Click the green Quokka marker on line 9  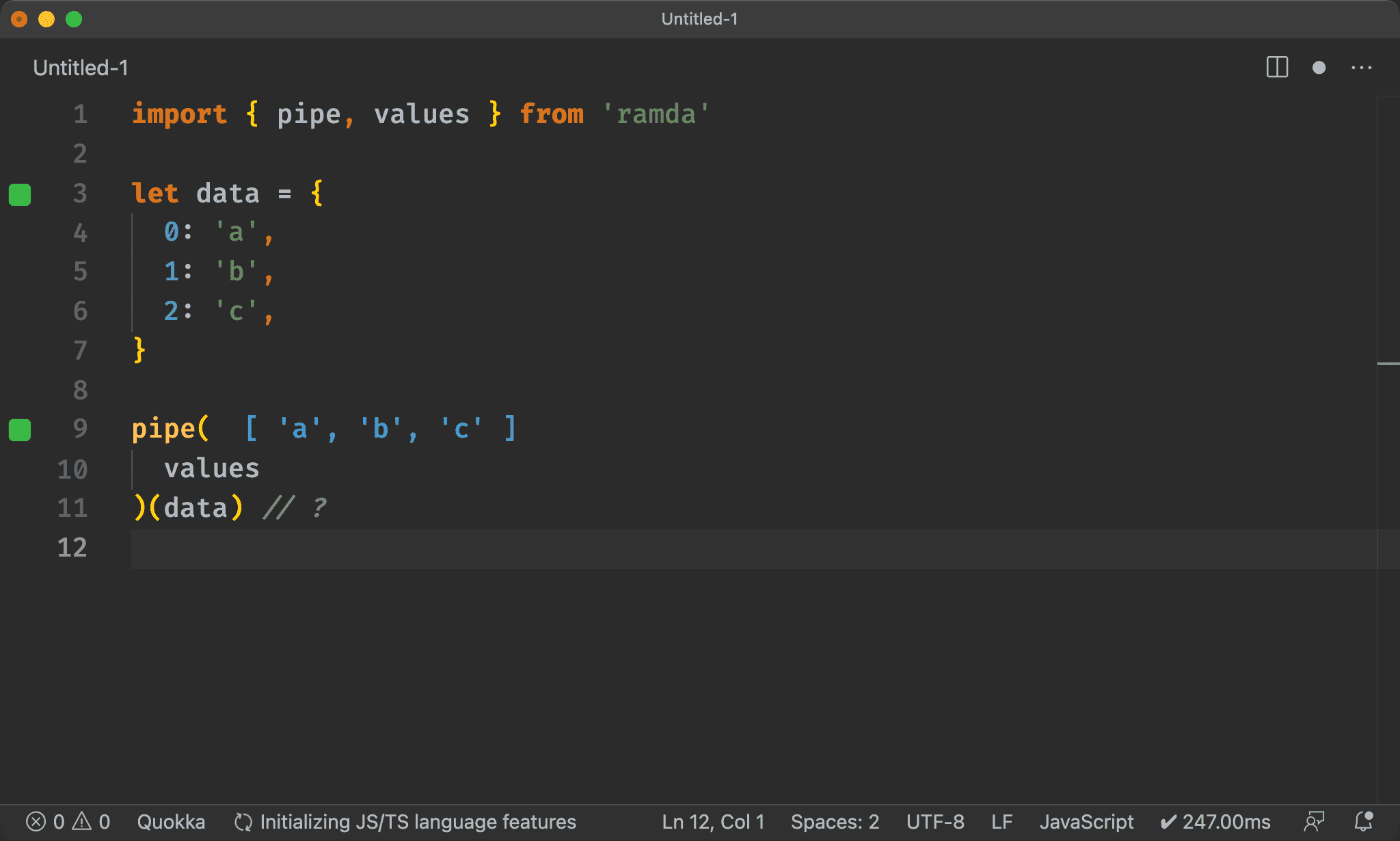20,430
